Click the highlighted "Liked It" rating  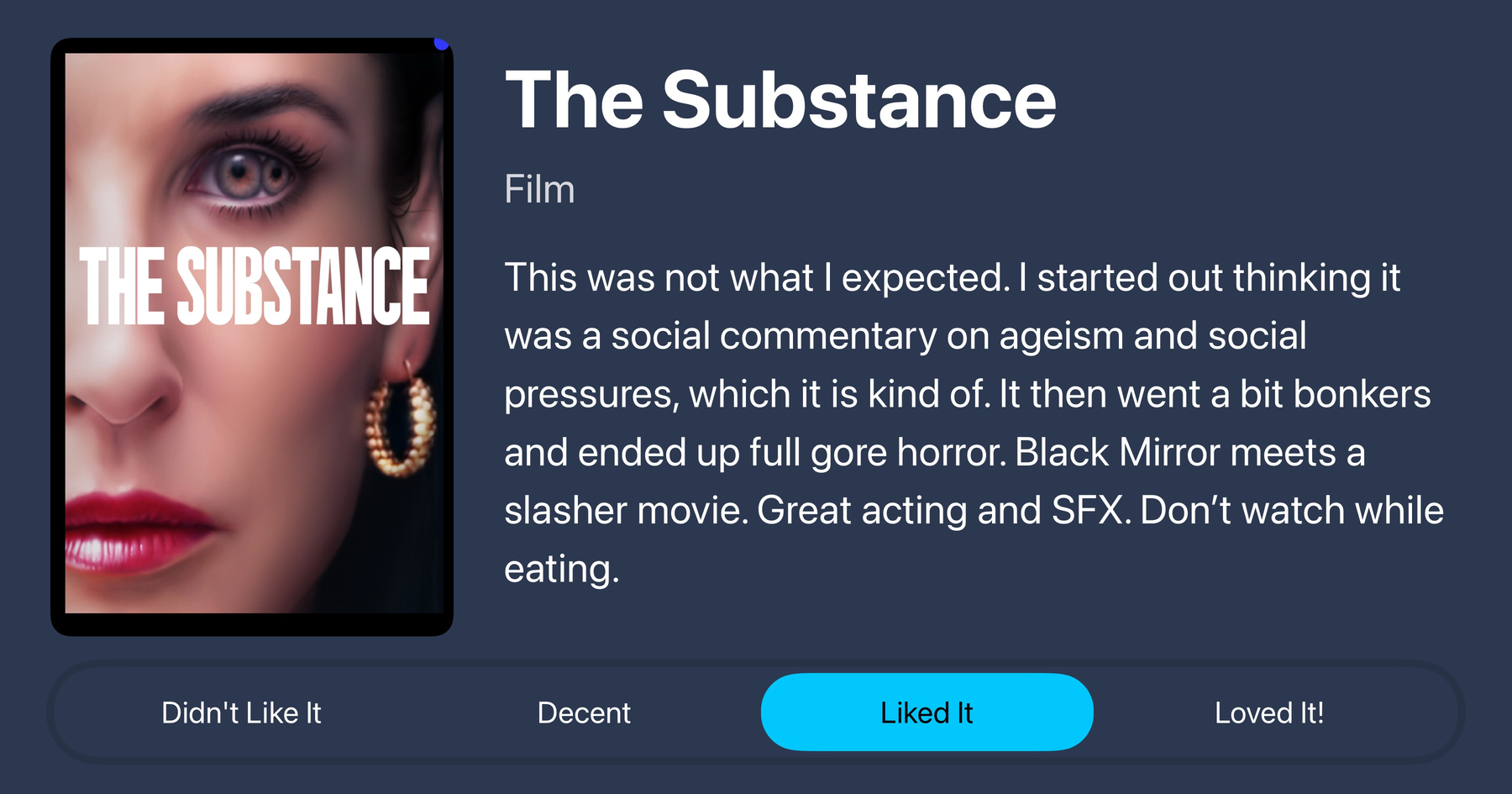point(927,712)
